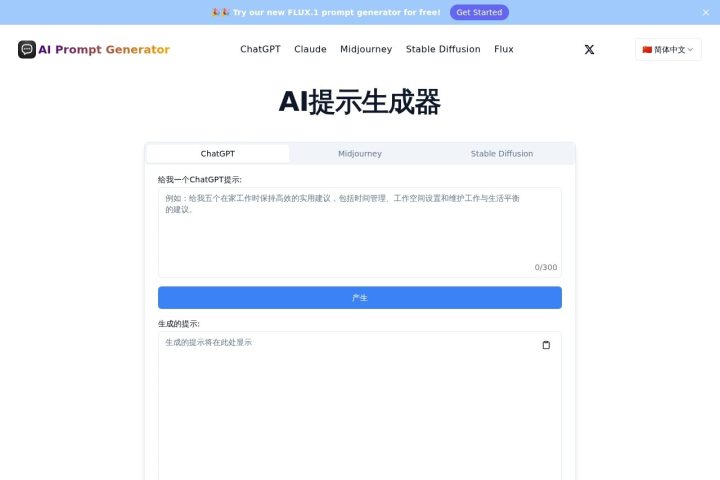The height and width of the screenshot is (480, 720).
Task: Open Stable Diffusion in the top navigation
Action: (443, 49)
